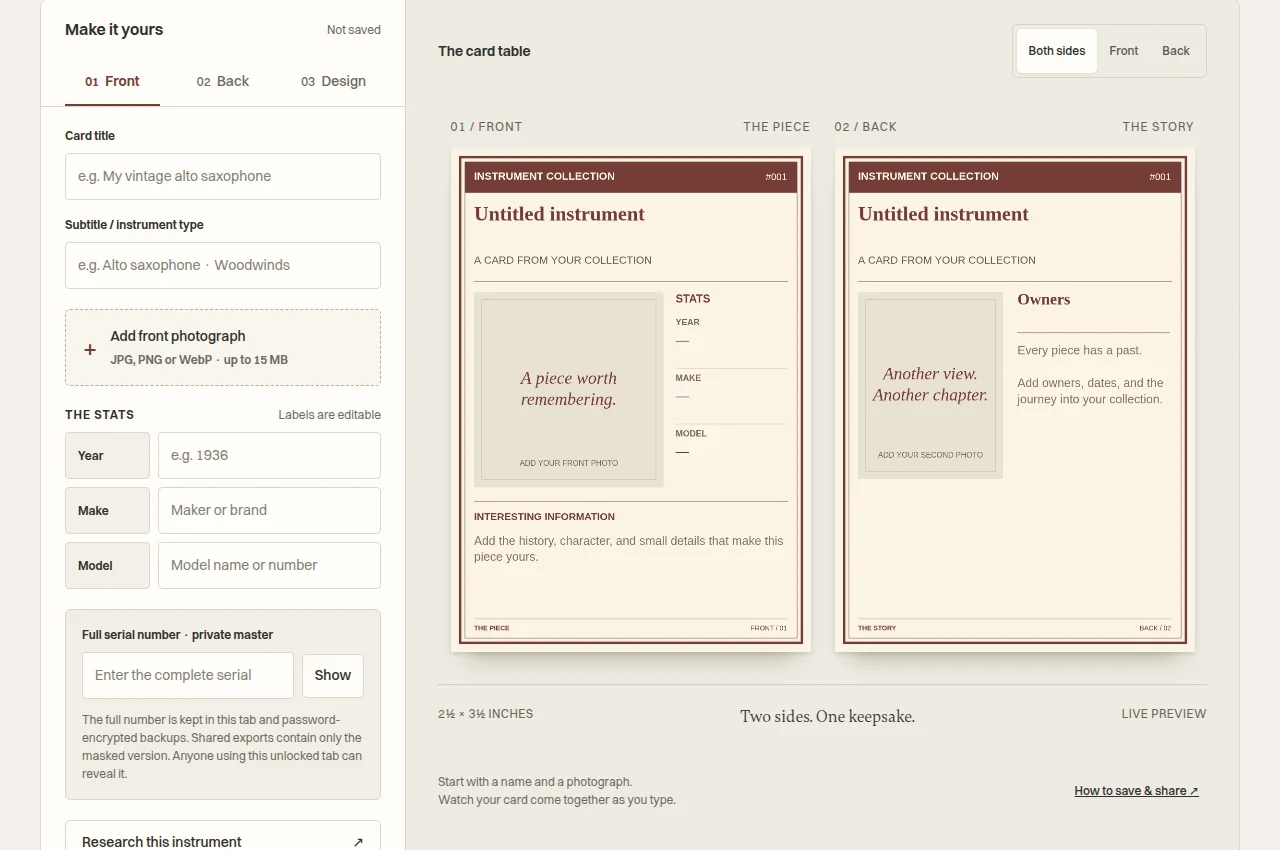Click 'The card table' heading
The height and width of the screenshot is (850, 1280).
(484, 51)
